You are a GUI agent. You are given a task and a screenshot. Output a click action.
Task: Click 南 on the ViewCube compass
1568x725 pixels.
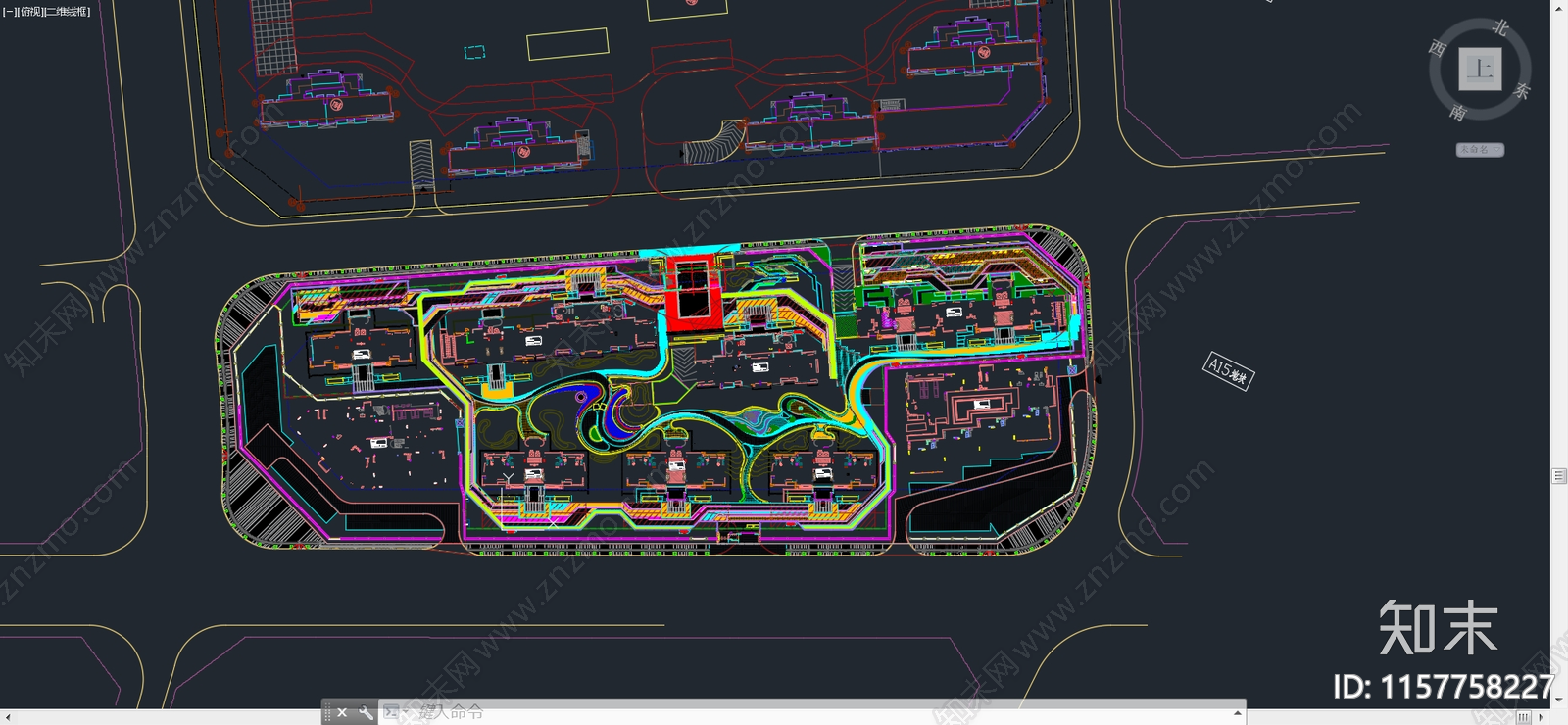point(1458,113)
